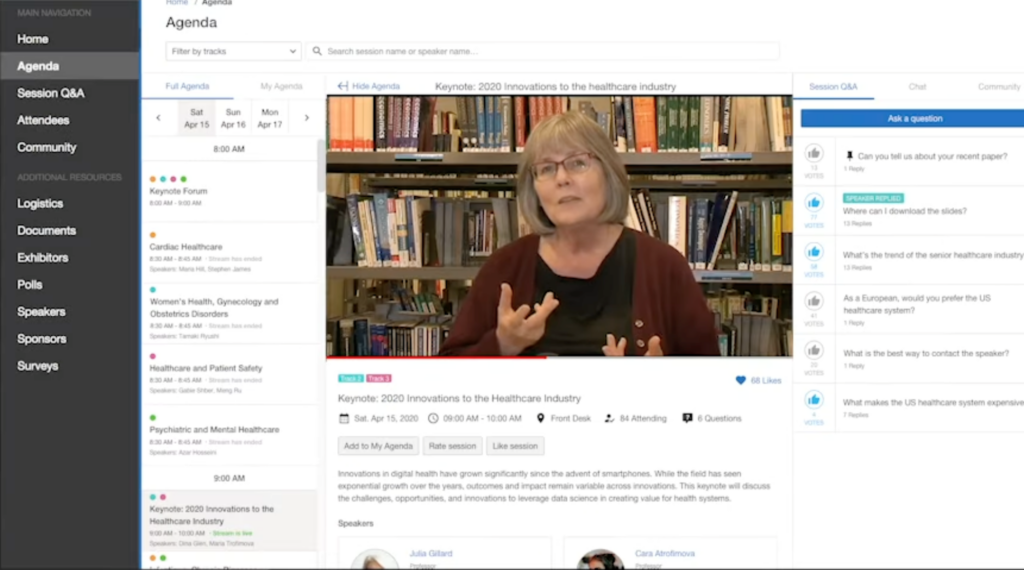1024x570 pixels.
Task: Click the questions icon beside 6 Questions
Action: point(687,419)
